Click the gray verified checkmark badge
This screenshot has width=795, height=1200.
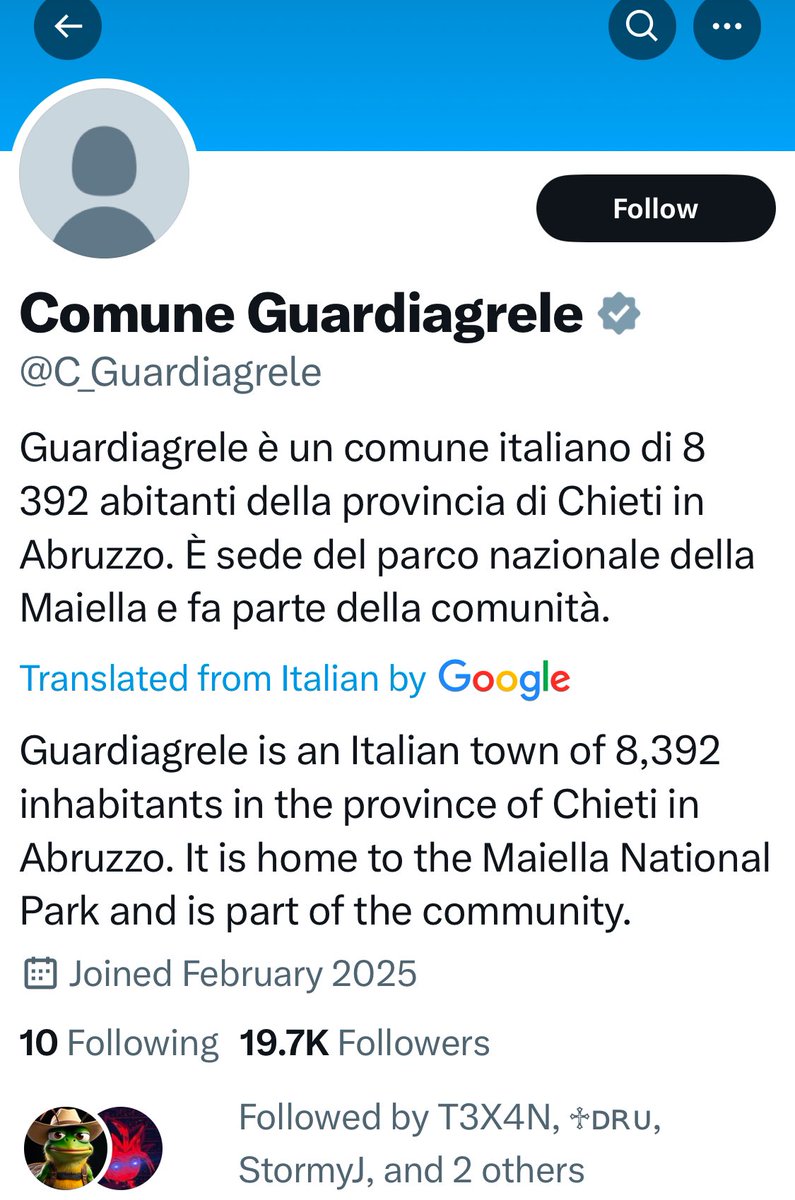point(619,315)
